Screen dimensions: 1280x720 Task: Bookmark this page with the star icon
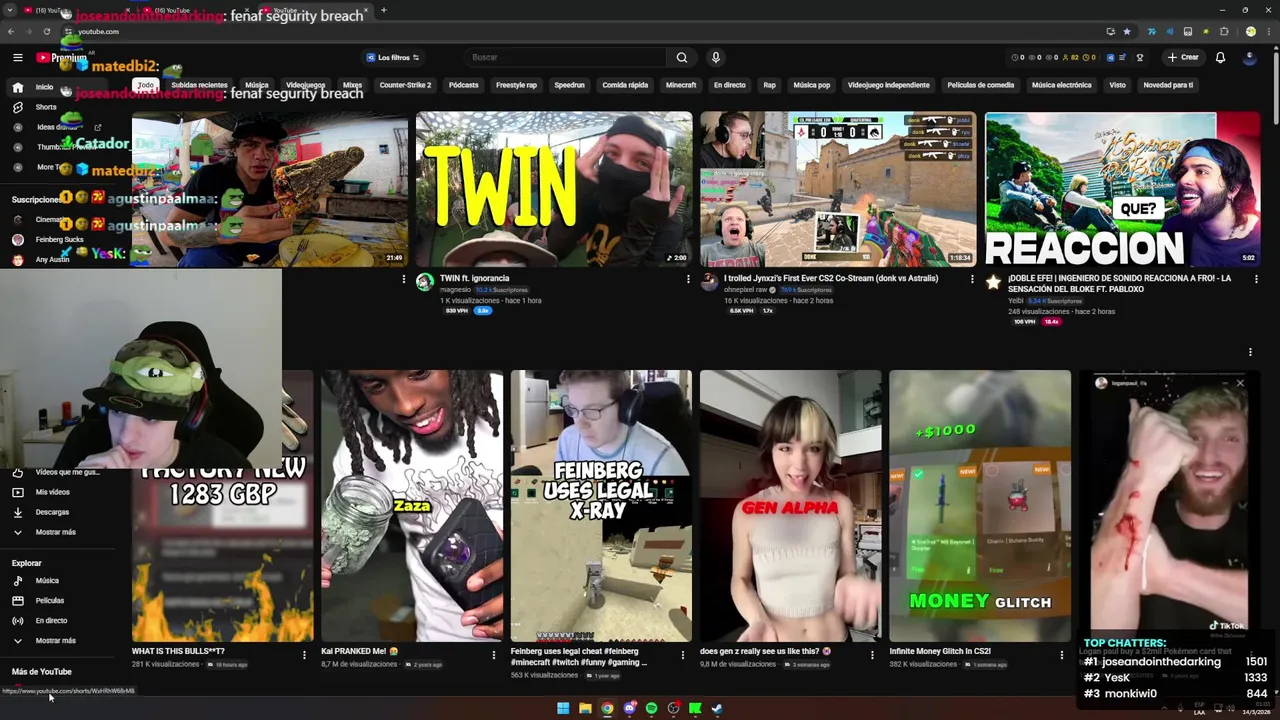tap(1127, 31)
